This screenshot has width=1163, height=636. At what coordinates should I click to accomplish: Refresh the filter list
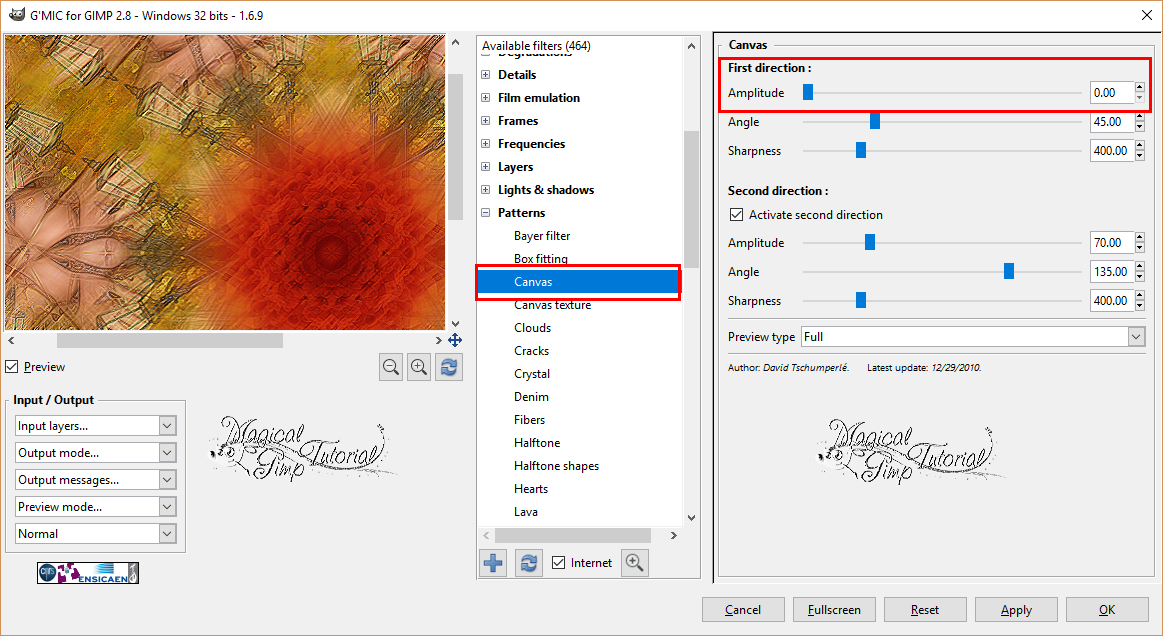[x=528, y=562]
